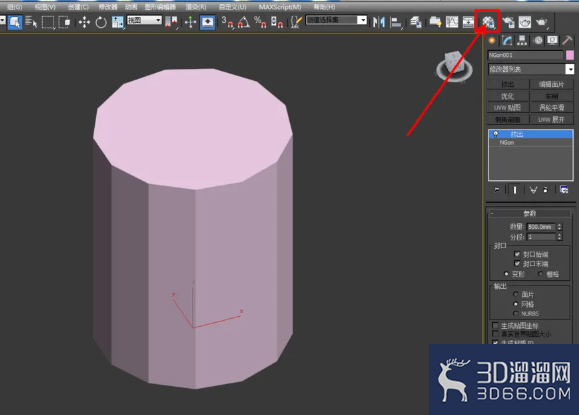Viewport: 579px width, 415px height.
Task: Toggle the Spinner Snap icon
Action: [277, 22]
